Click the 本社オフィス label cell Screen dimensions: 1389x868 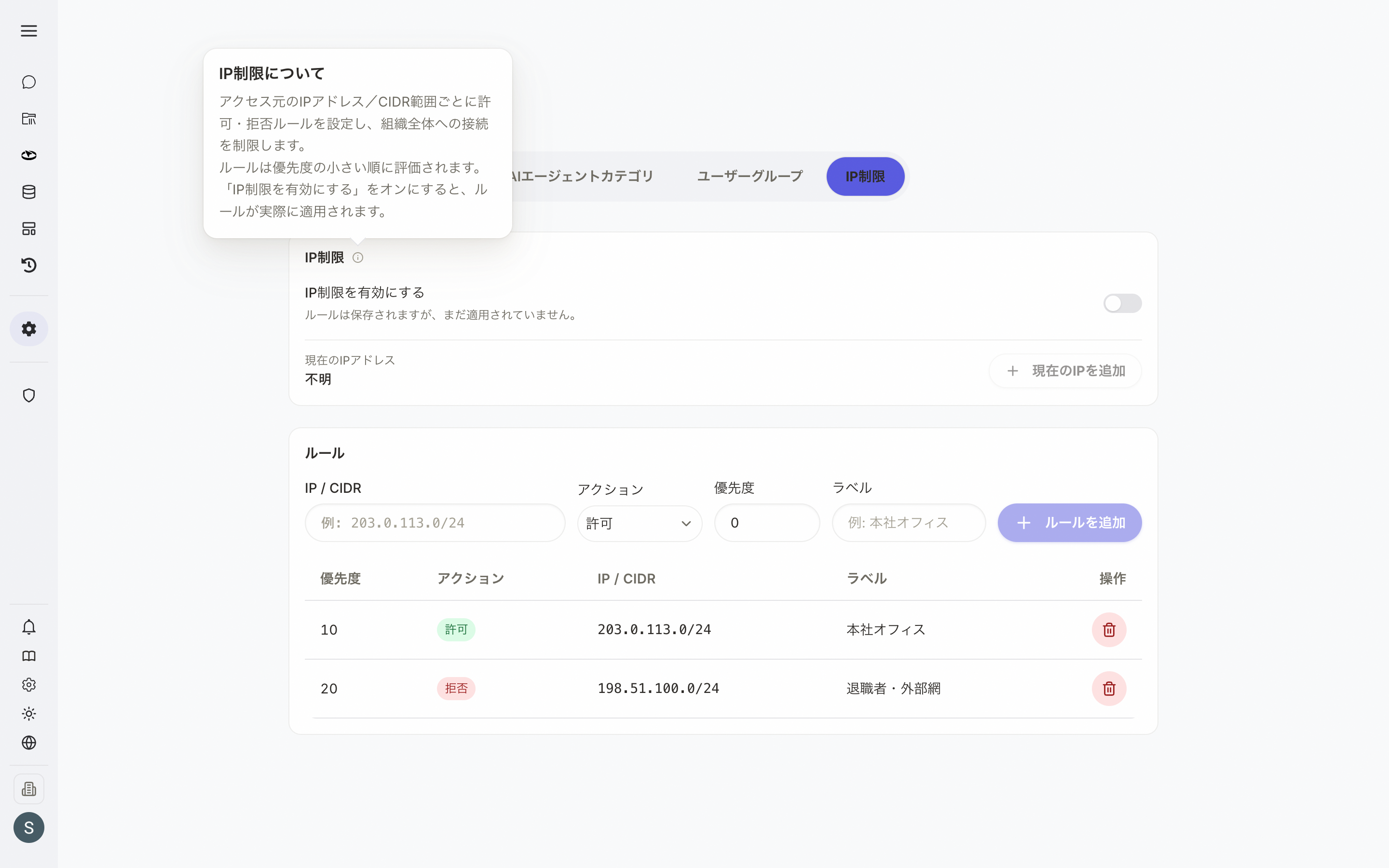click(x=885, y=630)
